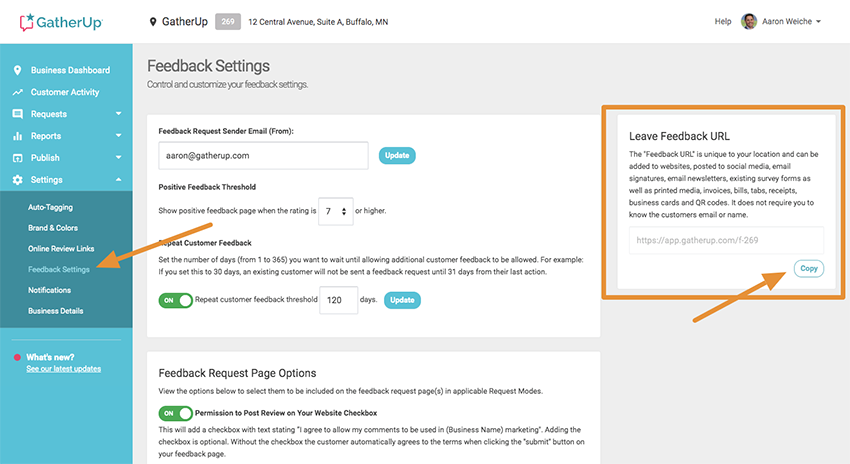Open Brand & Colors settings page

tap(53, 228)
